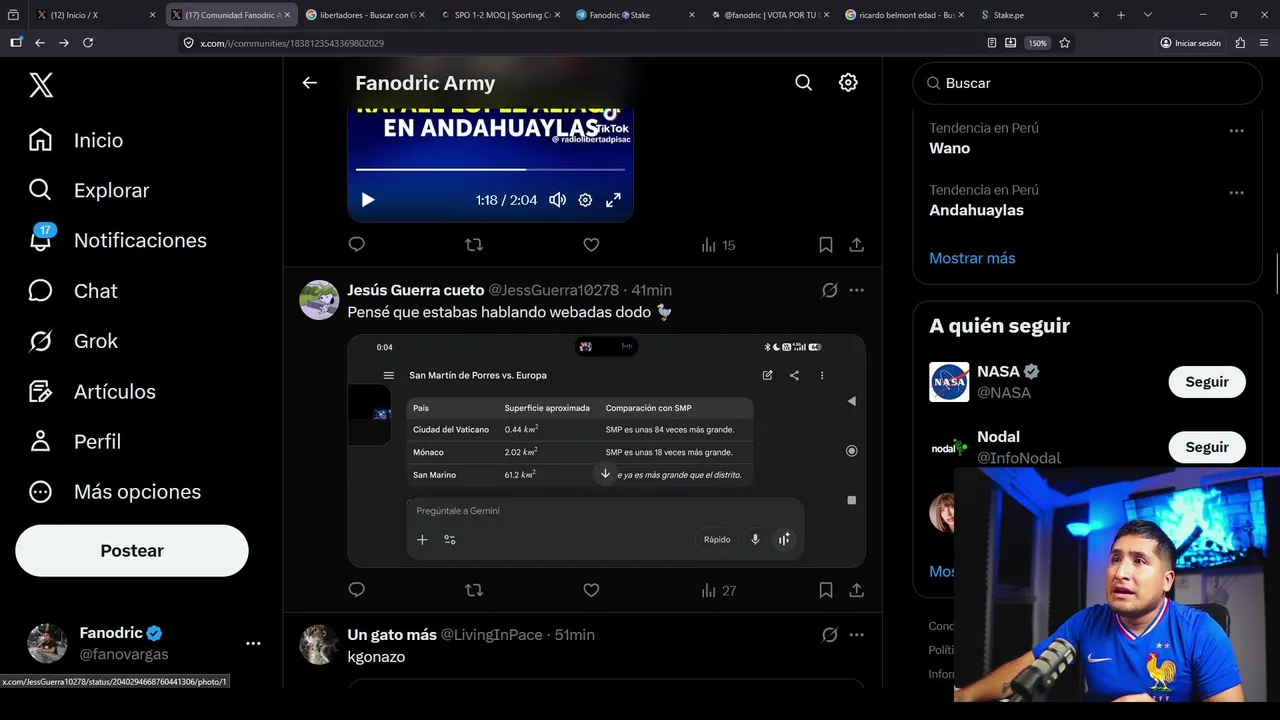Switch to the SPO 1-2 MOQ Sporting tab
1280x720 pixels.
click(x=500, y=15)
